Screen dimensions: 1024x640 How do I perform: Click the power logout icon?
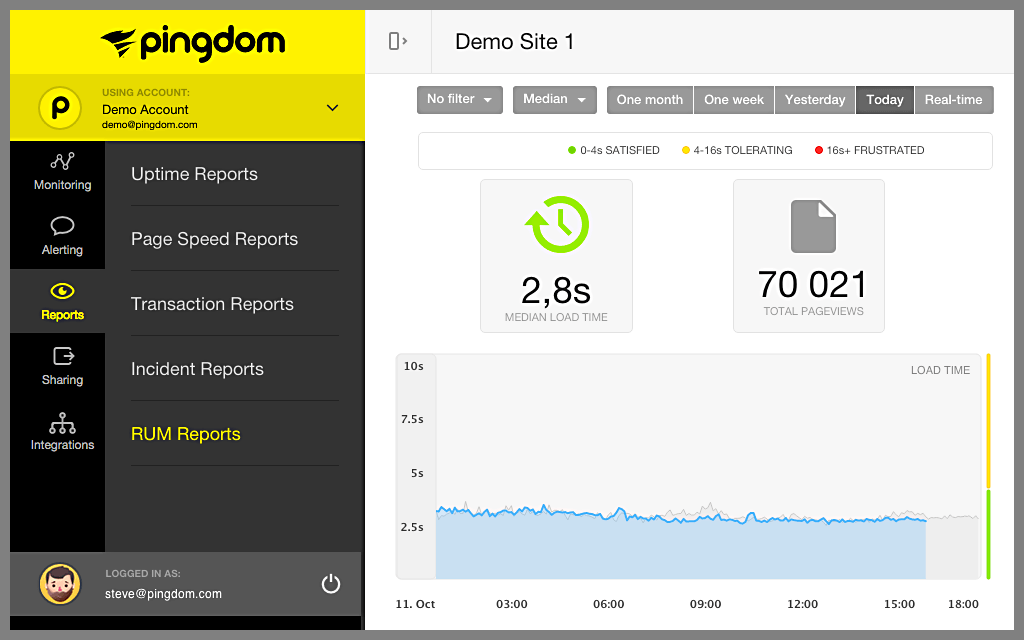pyautogui.click(x=331, y=583)
